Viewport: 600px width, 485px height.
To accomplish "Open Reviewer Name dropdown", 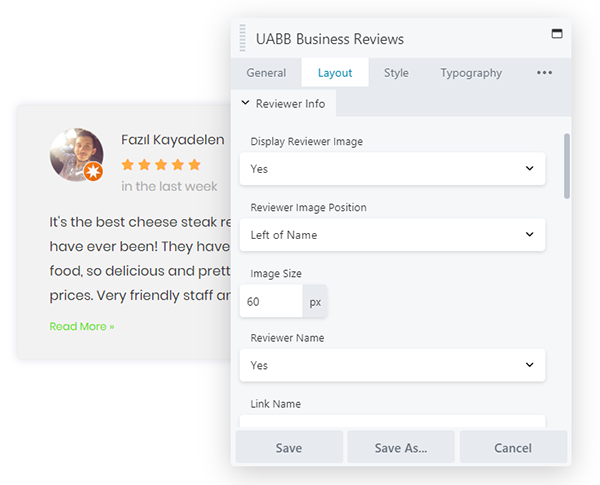I will click(392, 365).
